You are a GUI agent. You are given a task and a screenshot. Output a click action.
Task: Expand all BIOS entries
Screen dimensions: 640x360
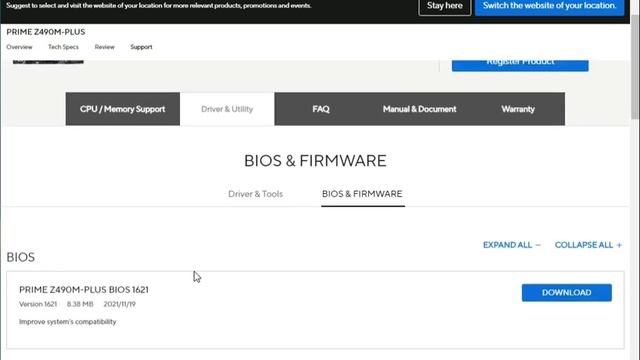click(x=511, y=245)
